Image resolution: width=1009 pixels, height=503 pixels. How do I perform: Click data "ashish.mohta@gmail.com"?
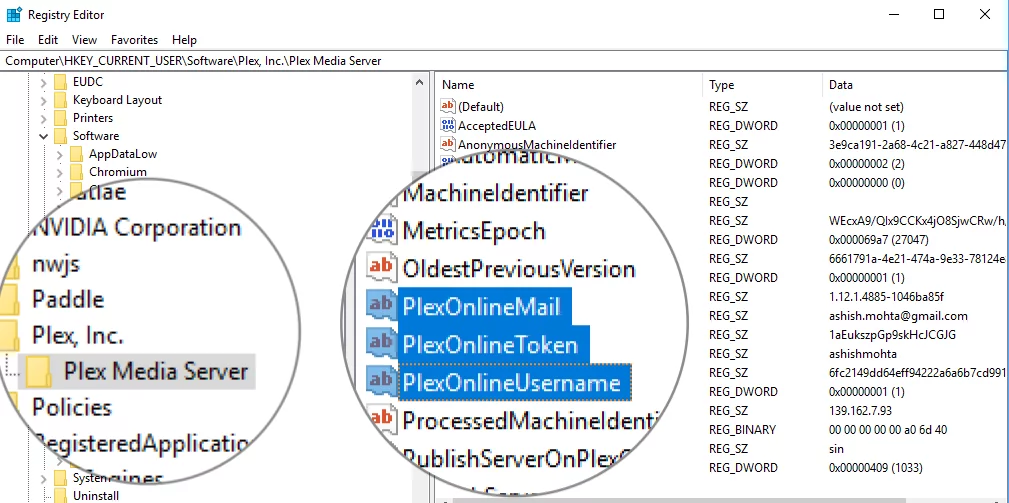(898, 316)
